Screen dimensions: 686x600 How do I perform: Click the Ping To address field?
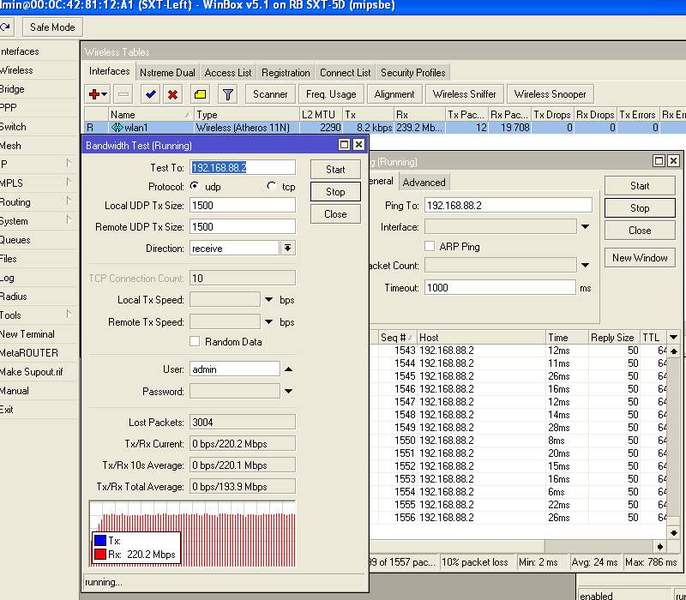tap(508, 205)
